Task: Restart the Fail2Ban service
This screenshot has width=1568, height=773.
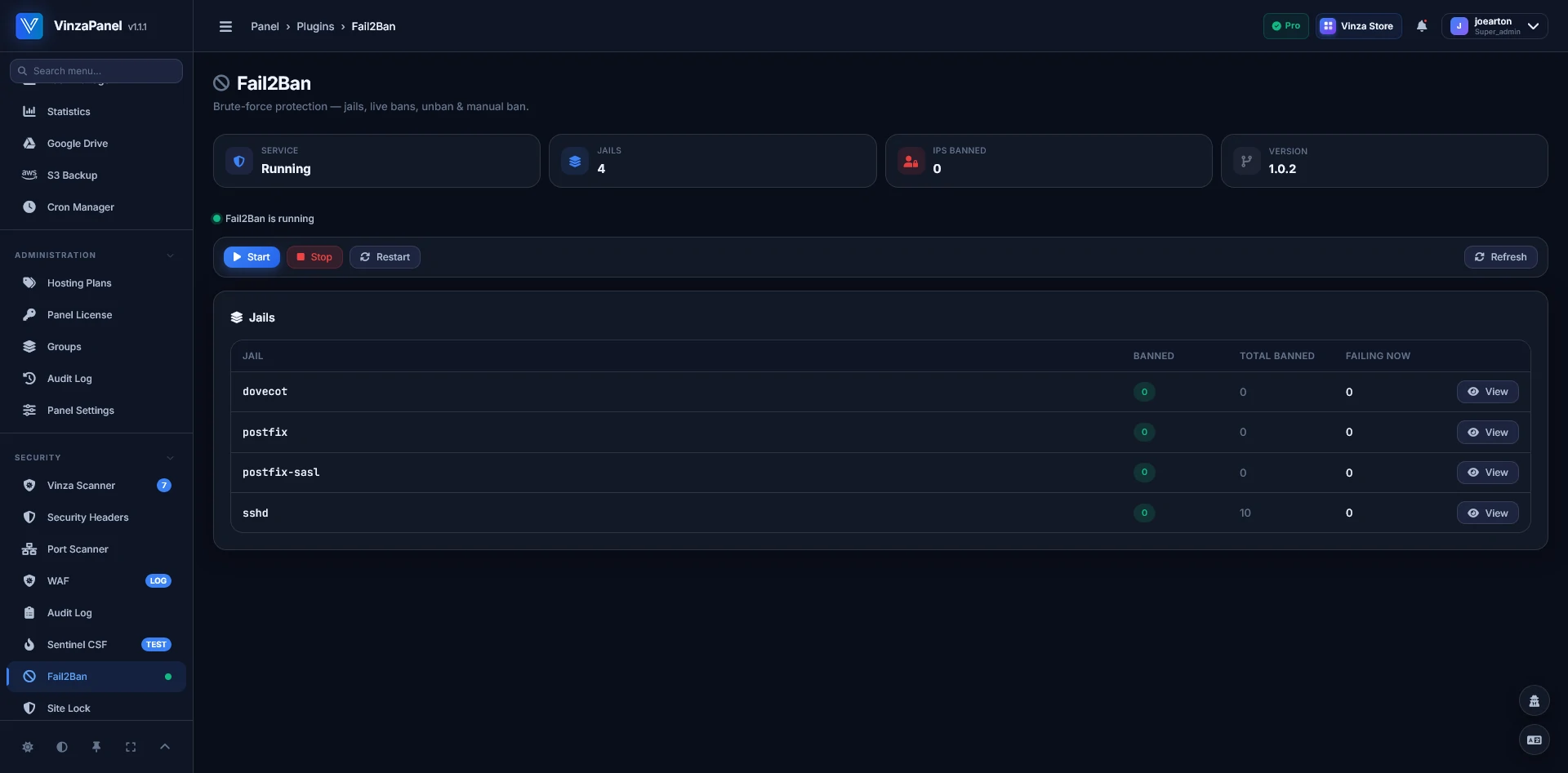Action: pos(385,257)
